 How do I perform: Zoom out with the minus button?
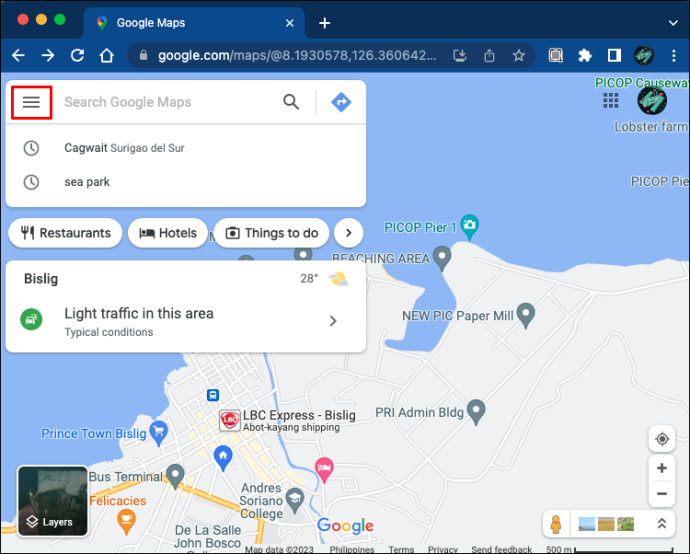pos(661,494)
